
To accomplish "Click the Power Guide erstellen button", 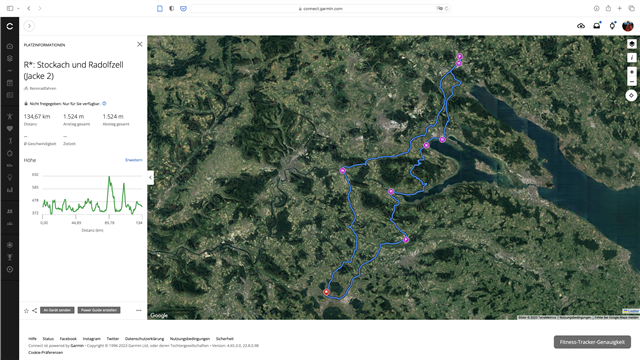I will tap(99, 310).
